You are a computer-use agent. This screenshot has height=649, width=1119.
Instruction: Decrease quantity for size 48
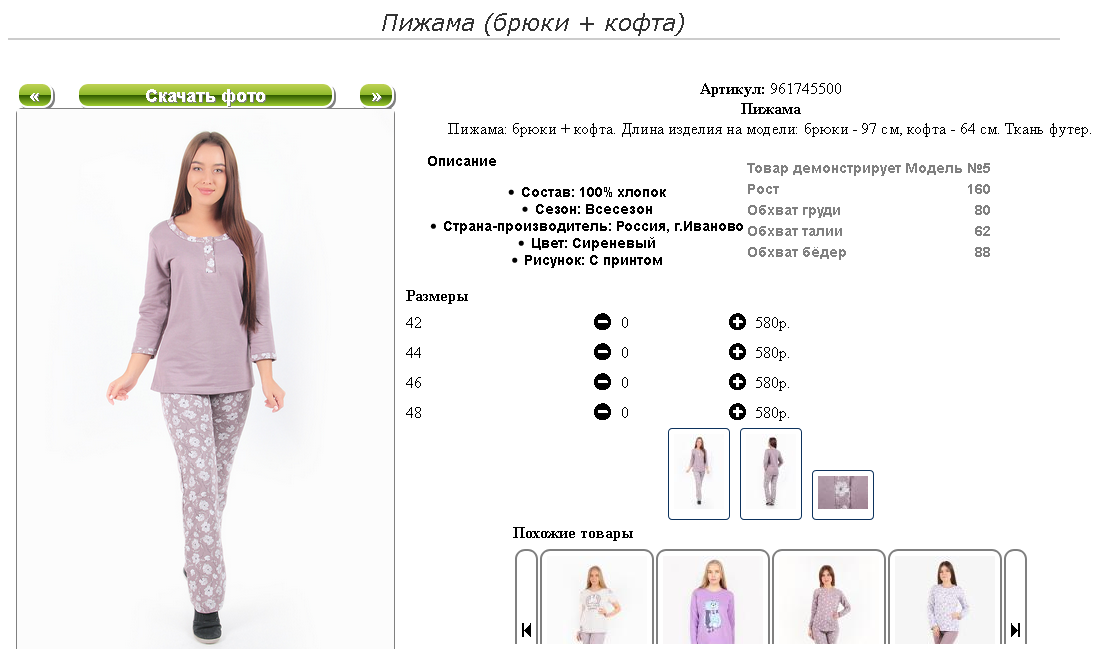[602, 412]
